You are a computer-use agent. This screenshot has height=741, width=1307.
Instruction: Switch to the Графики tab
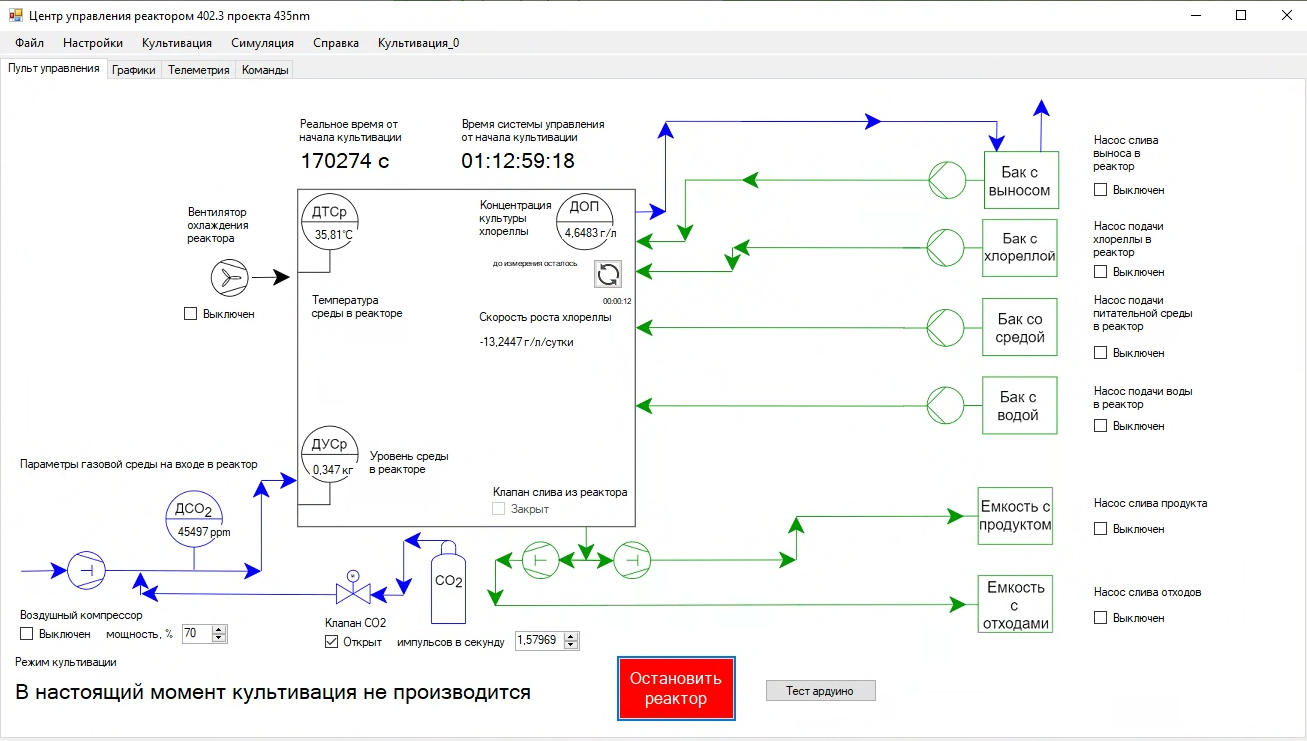(134, 70)
